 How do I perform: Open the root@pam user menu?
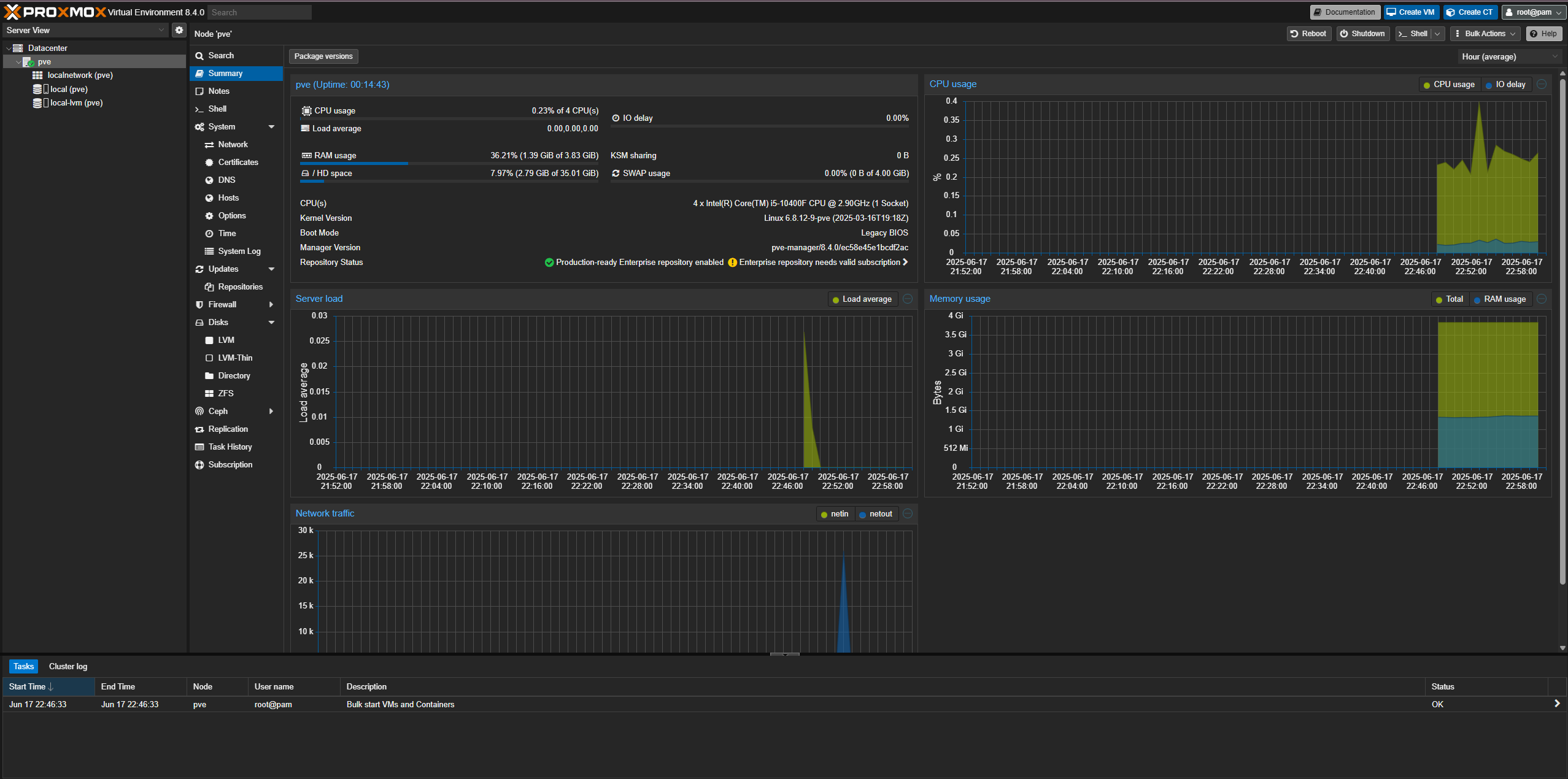click(x=1533, y=12)
